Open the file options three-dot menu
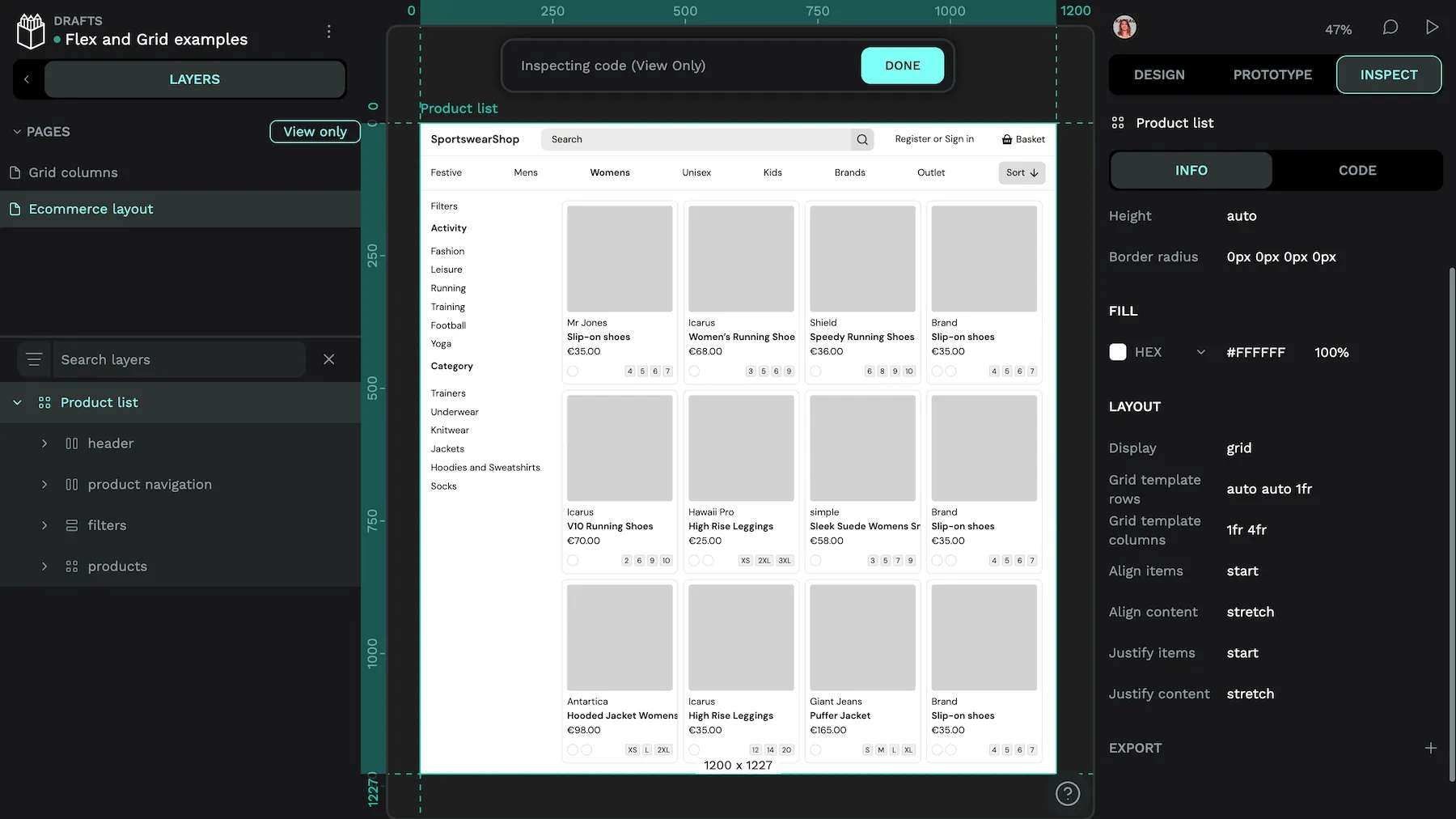This screenshot has height=819, width=1456. pyautogui.click(x=328, y=32)
